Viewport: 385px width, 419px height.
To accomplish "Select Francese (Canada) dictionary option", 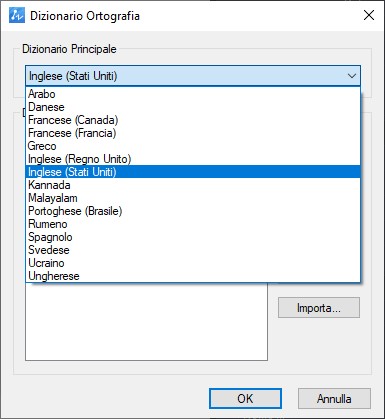I will (193, 120).
